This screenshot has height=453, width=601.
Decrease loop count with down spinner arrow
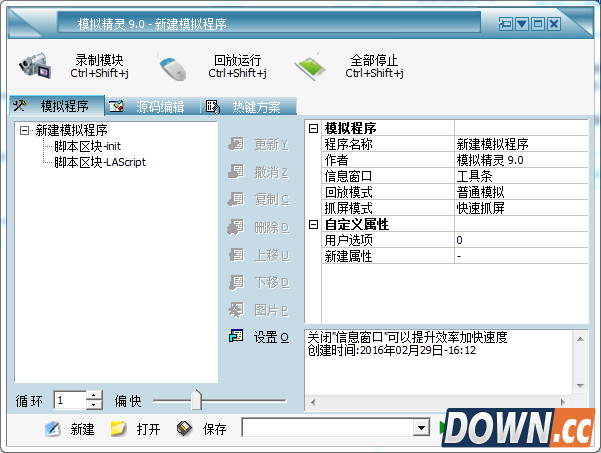pos(94,405)
